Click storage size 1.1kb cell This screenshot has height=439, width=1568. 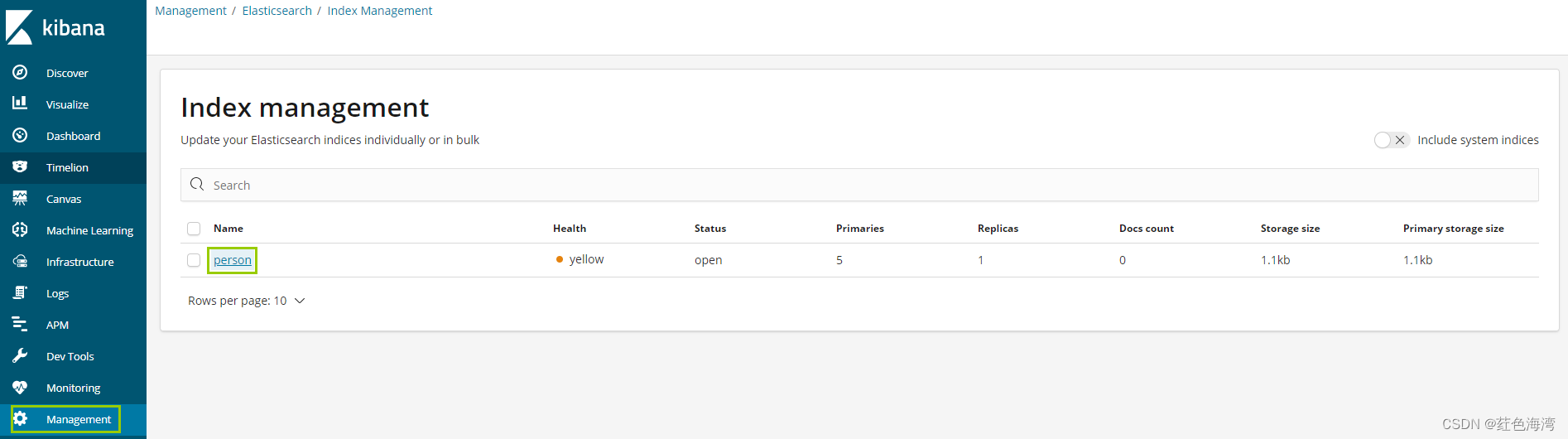tap(1276, 260)
